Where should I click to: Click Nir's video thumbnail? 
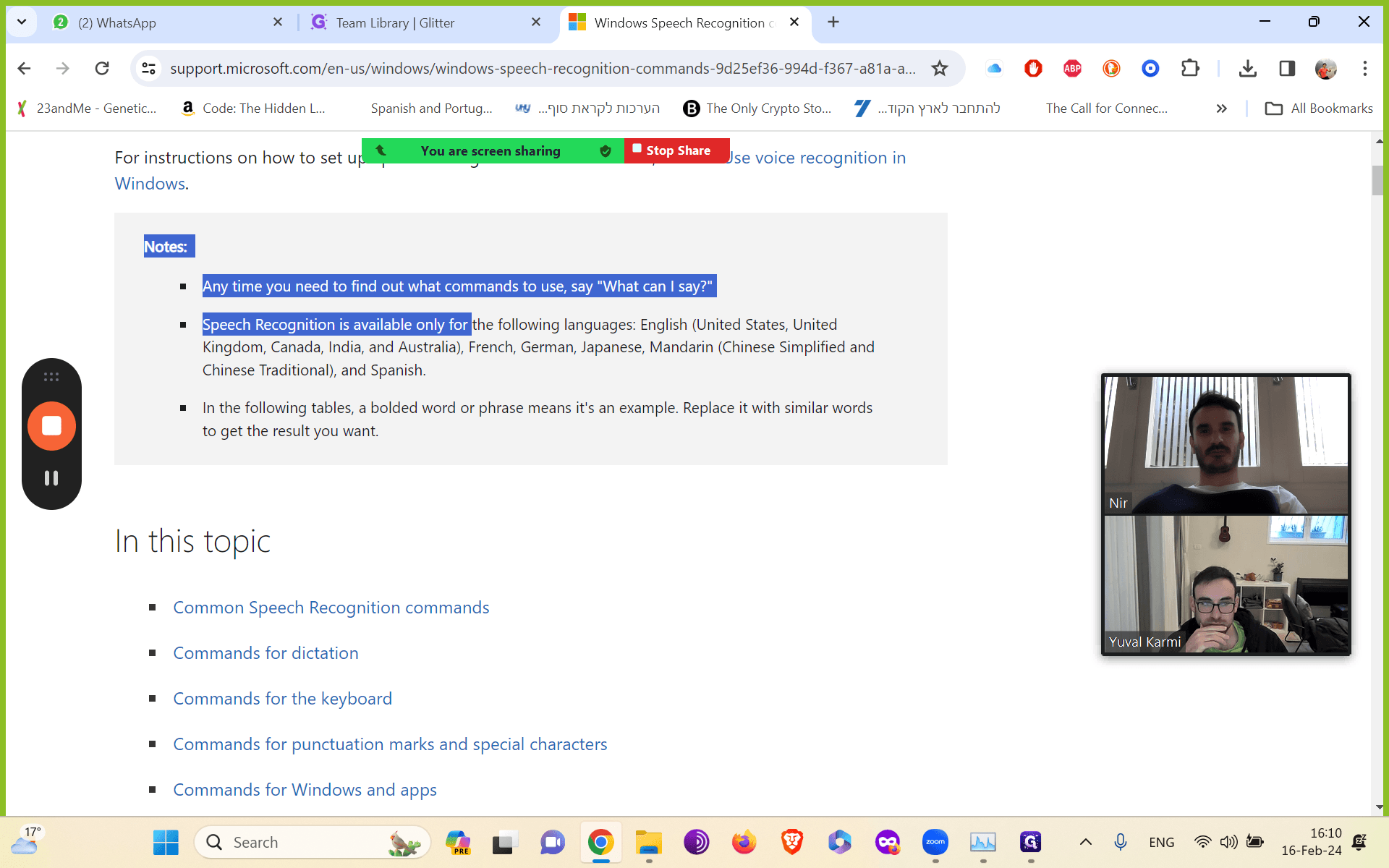click(x=1226, y=444)
